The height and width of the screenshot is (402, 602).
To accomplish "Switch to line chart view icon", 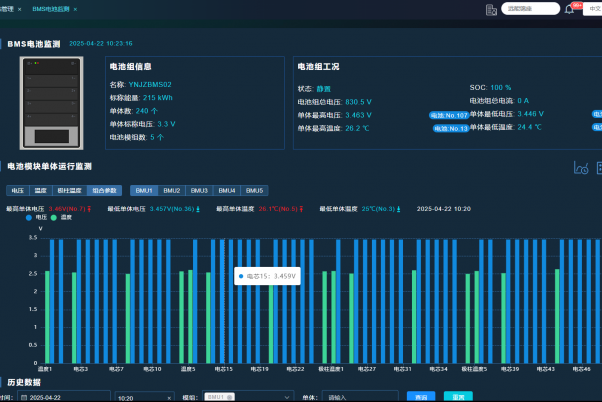I will pos(579,167).
